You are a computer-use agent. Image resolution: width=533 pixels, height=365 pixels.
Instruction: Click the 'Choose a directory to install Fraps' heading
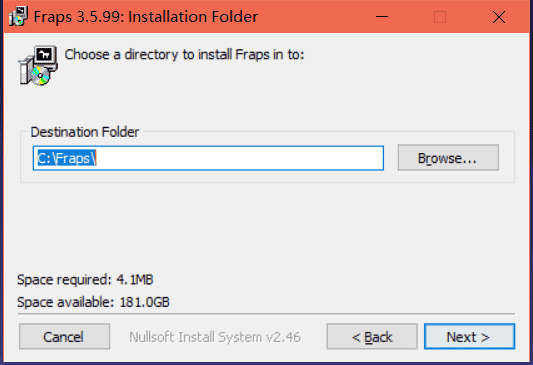coord(184,54)
